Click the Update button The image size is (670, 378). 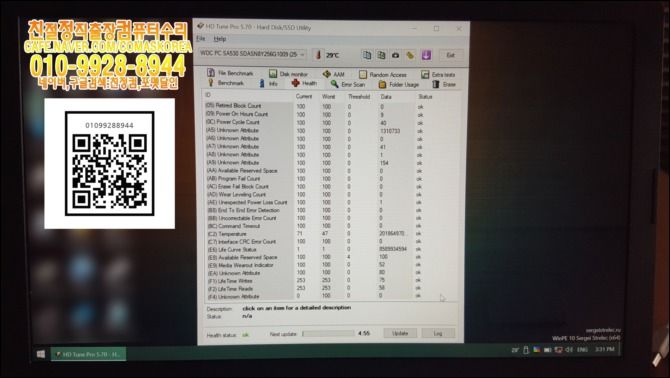point(400,333)
